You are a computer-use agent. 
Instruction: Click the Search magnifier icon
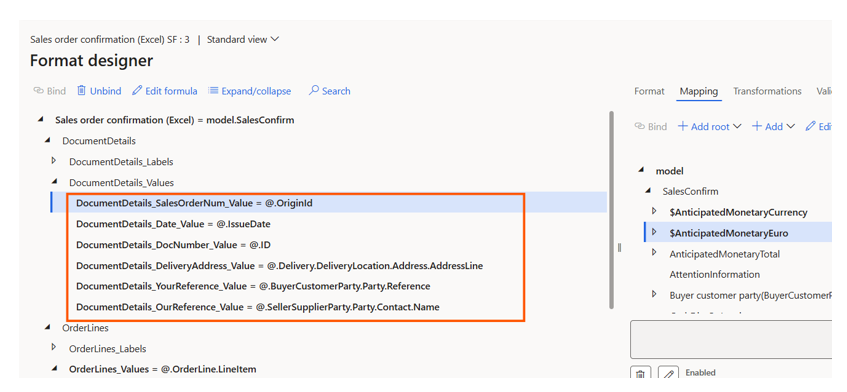[x=313, y=91]
